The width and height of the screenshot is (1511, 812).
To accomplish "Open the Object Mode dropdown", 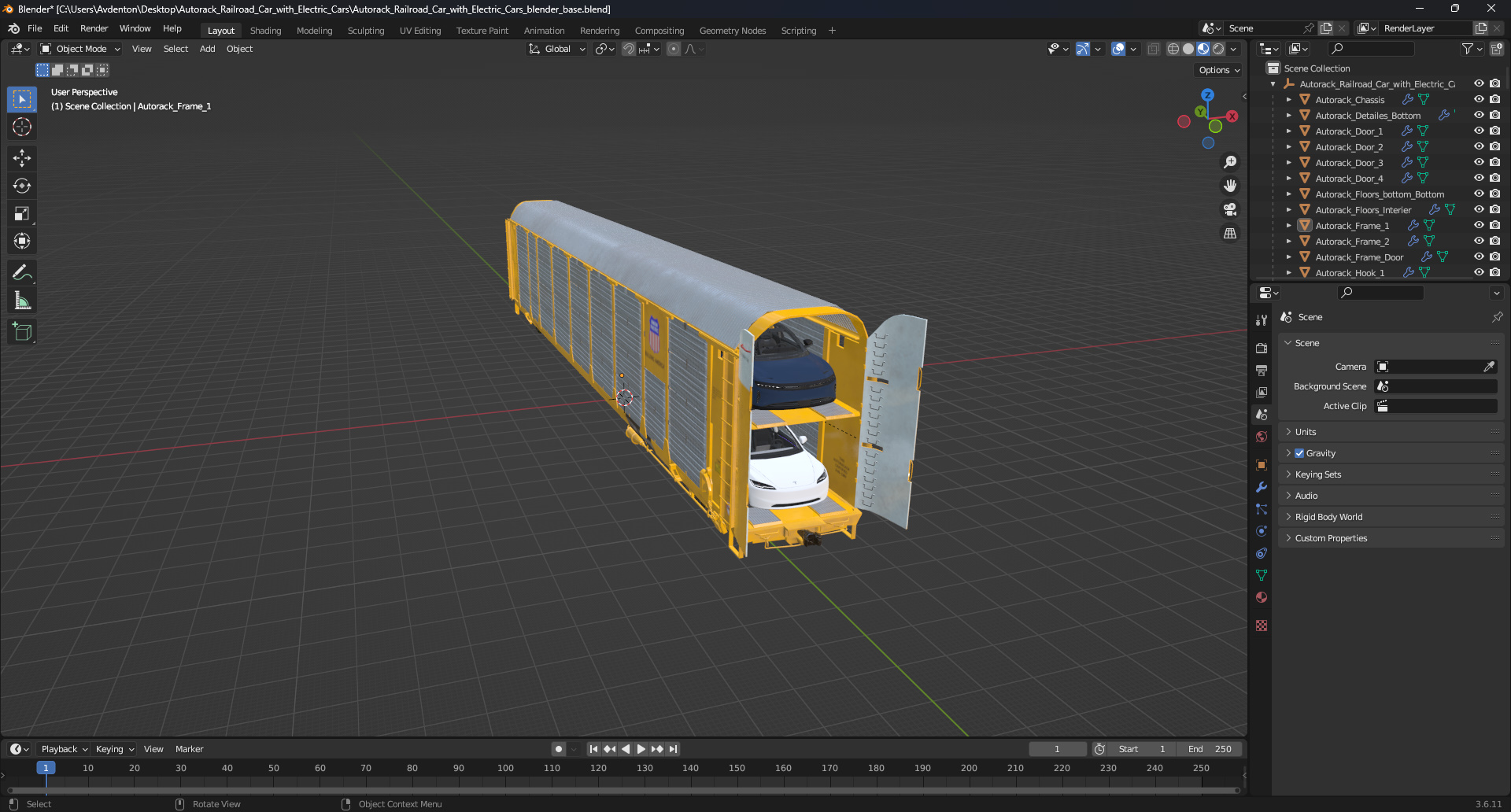I will [80, 49].
